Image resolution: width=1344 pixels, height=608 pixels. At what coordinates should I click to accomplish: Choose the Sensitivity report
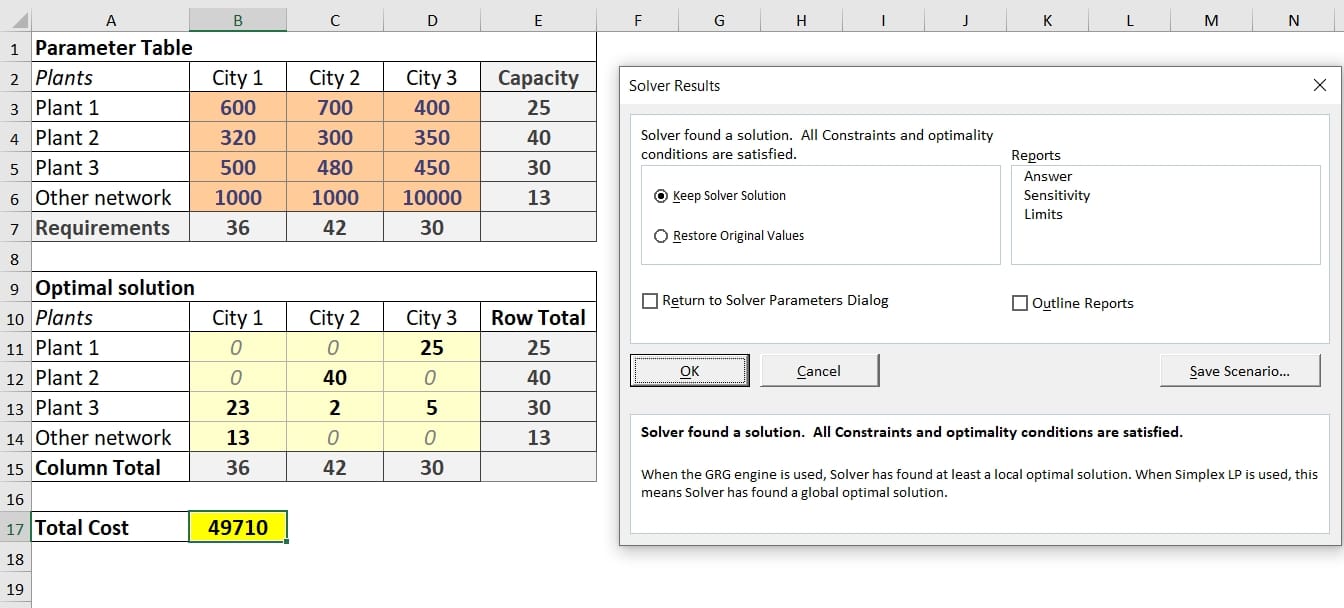1056,195
